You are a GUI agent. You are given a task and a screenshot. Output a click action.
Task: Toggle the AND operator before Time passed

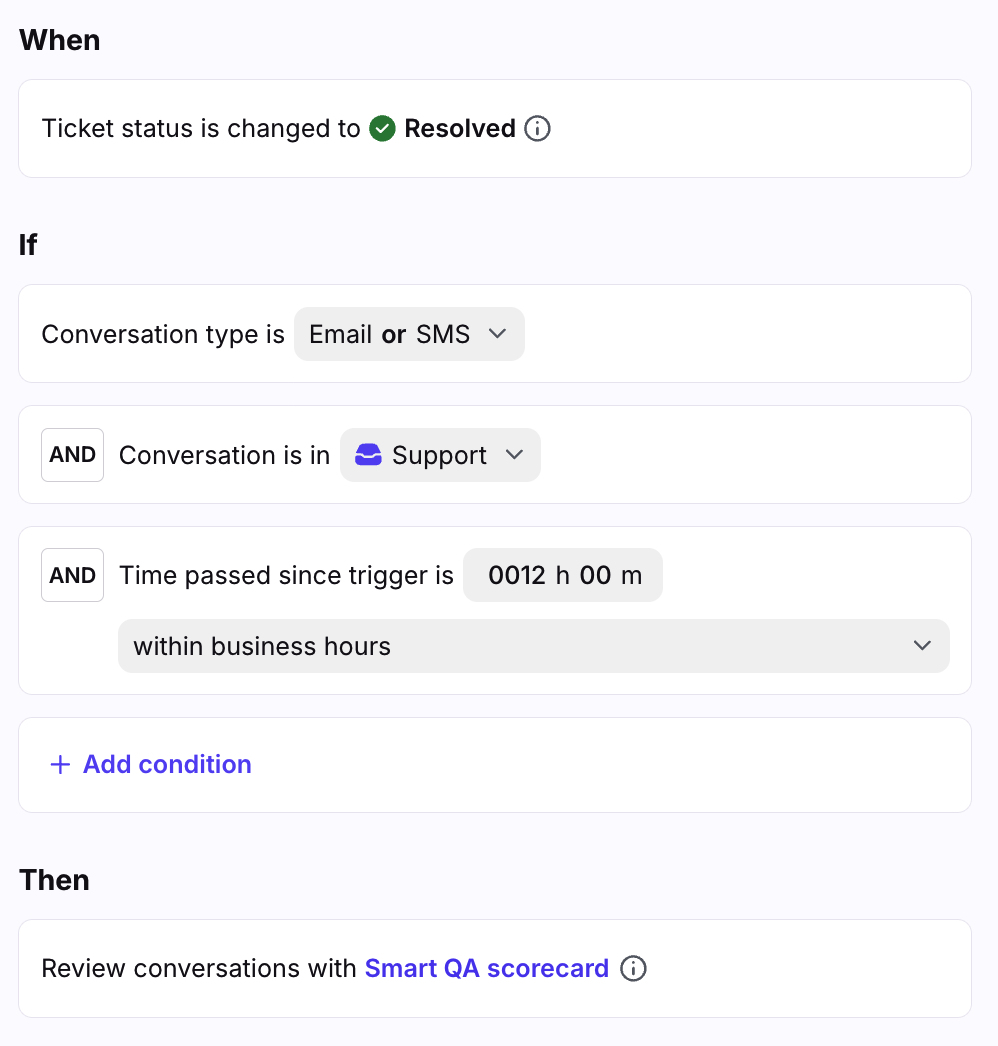point(73,575)
